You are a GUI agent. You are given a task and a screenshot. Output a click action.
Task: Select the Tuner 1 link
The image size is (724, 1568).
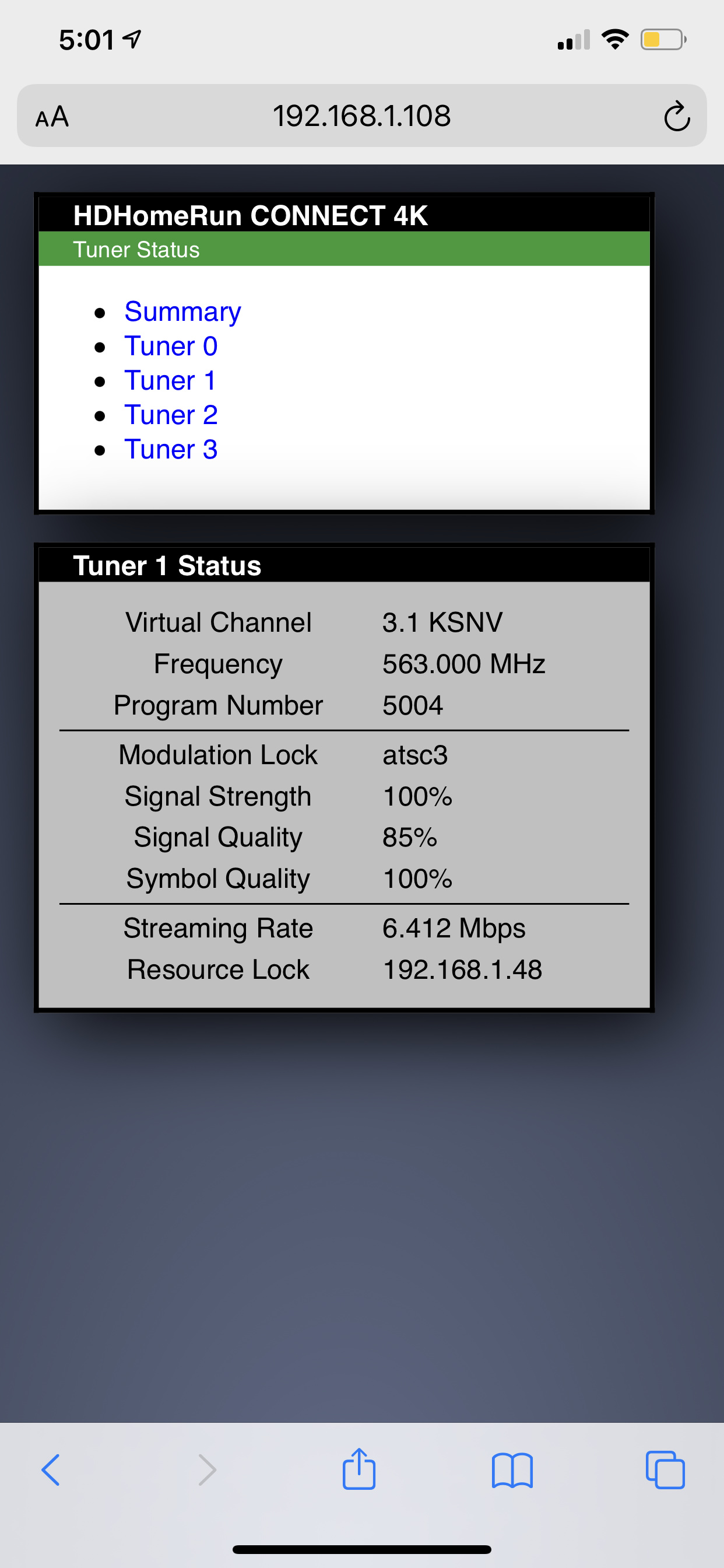[170, 381]
